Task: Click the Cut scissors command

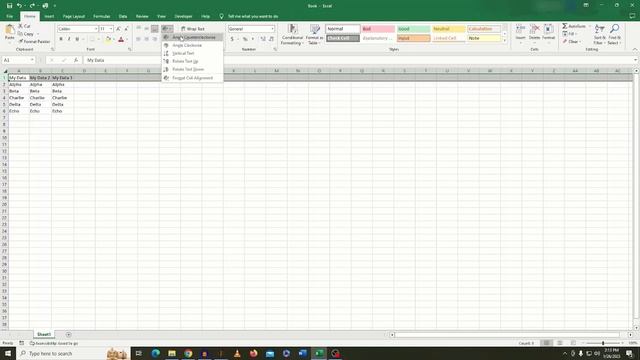Action: coord(24,26)
